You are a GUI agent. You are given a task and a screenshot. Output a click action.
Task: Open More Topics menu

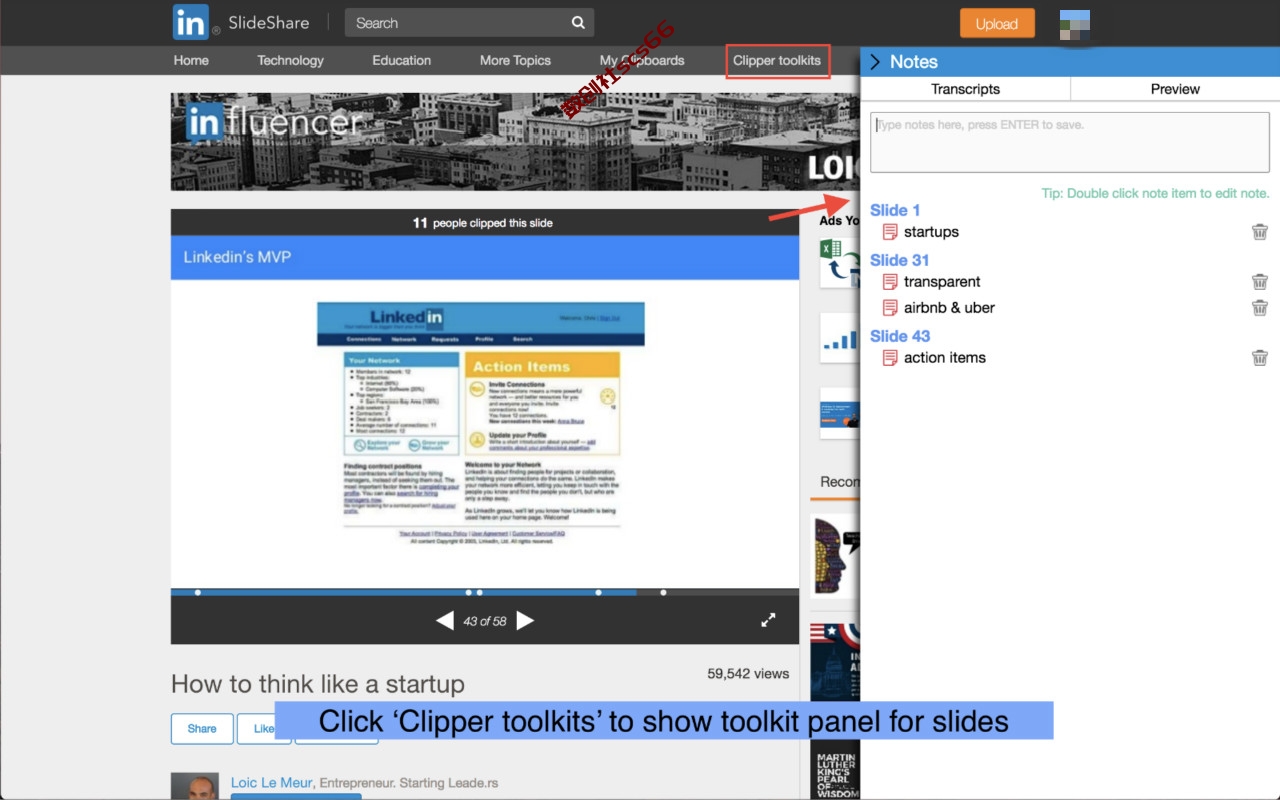point(515,60)
